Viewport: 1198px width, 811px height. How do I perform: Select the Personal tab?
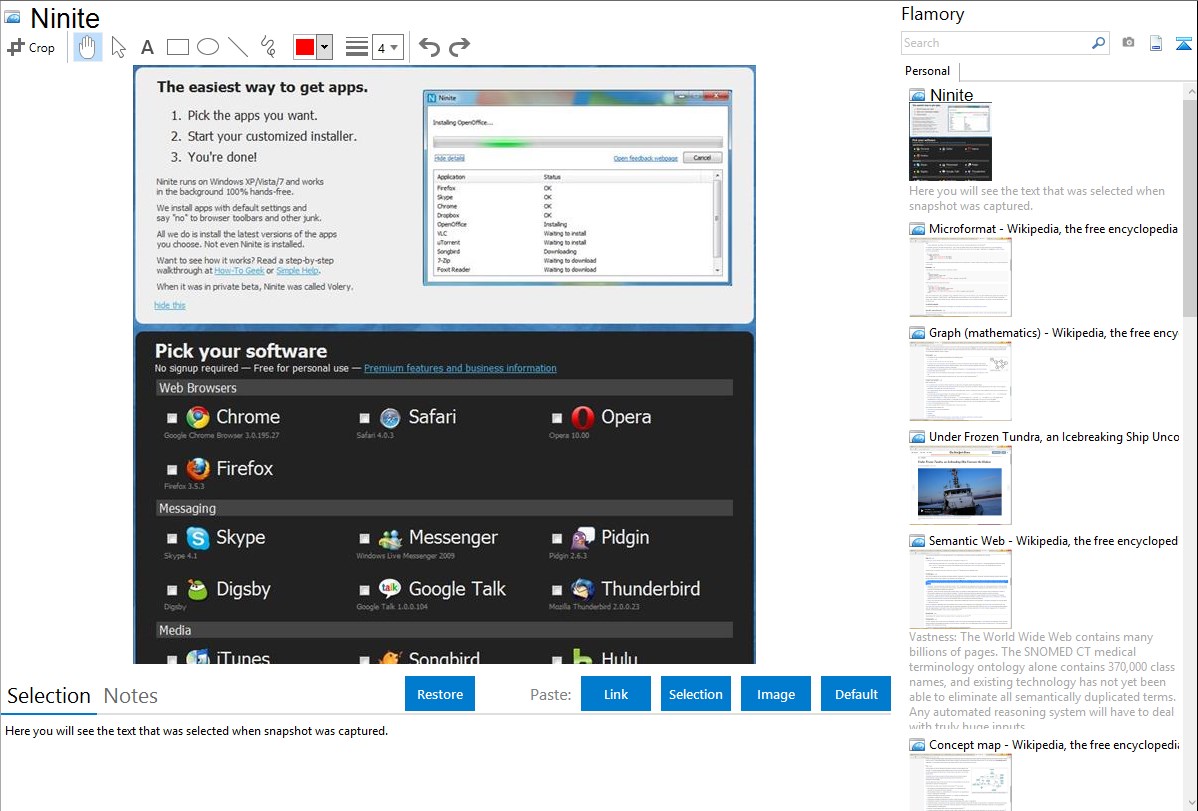(928, 71)
